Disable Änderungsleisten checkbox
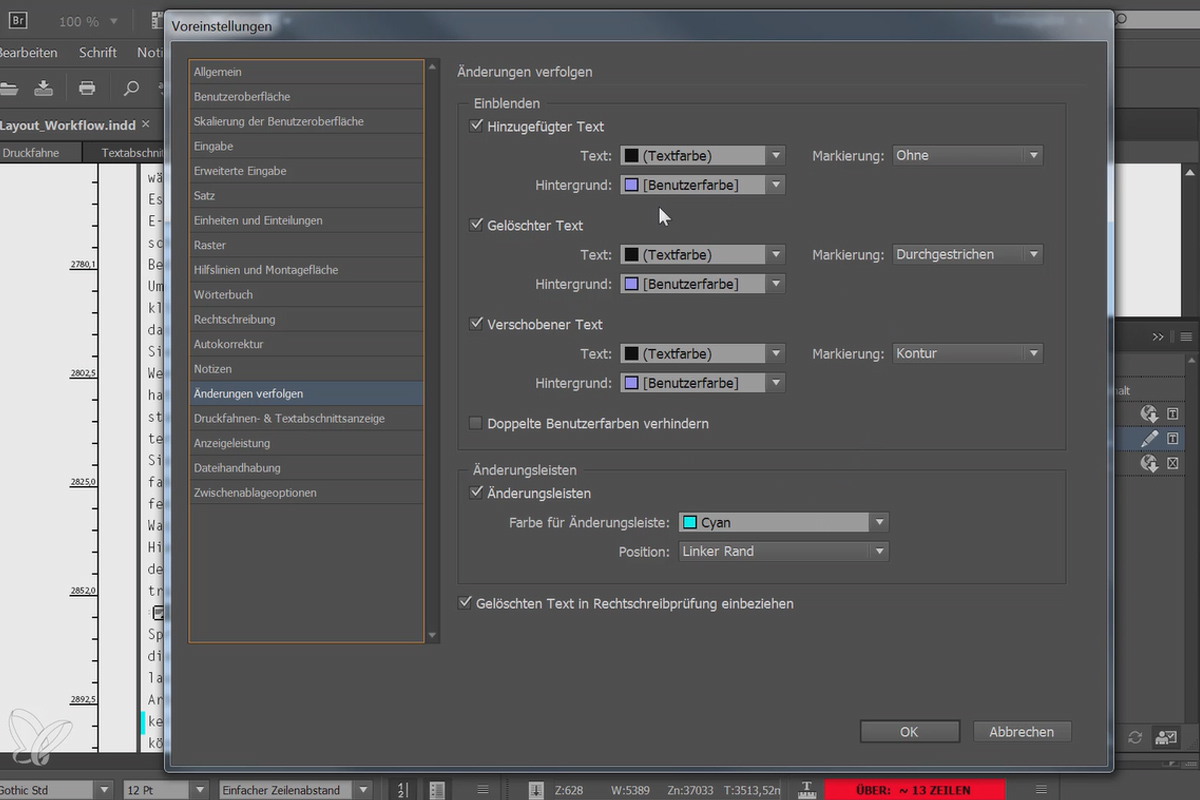This screenshot has width=1200, height=800. click(x=477, y=492)
